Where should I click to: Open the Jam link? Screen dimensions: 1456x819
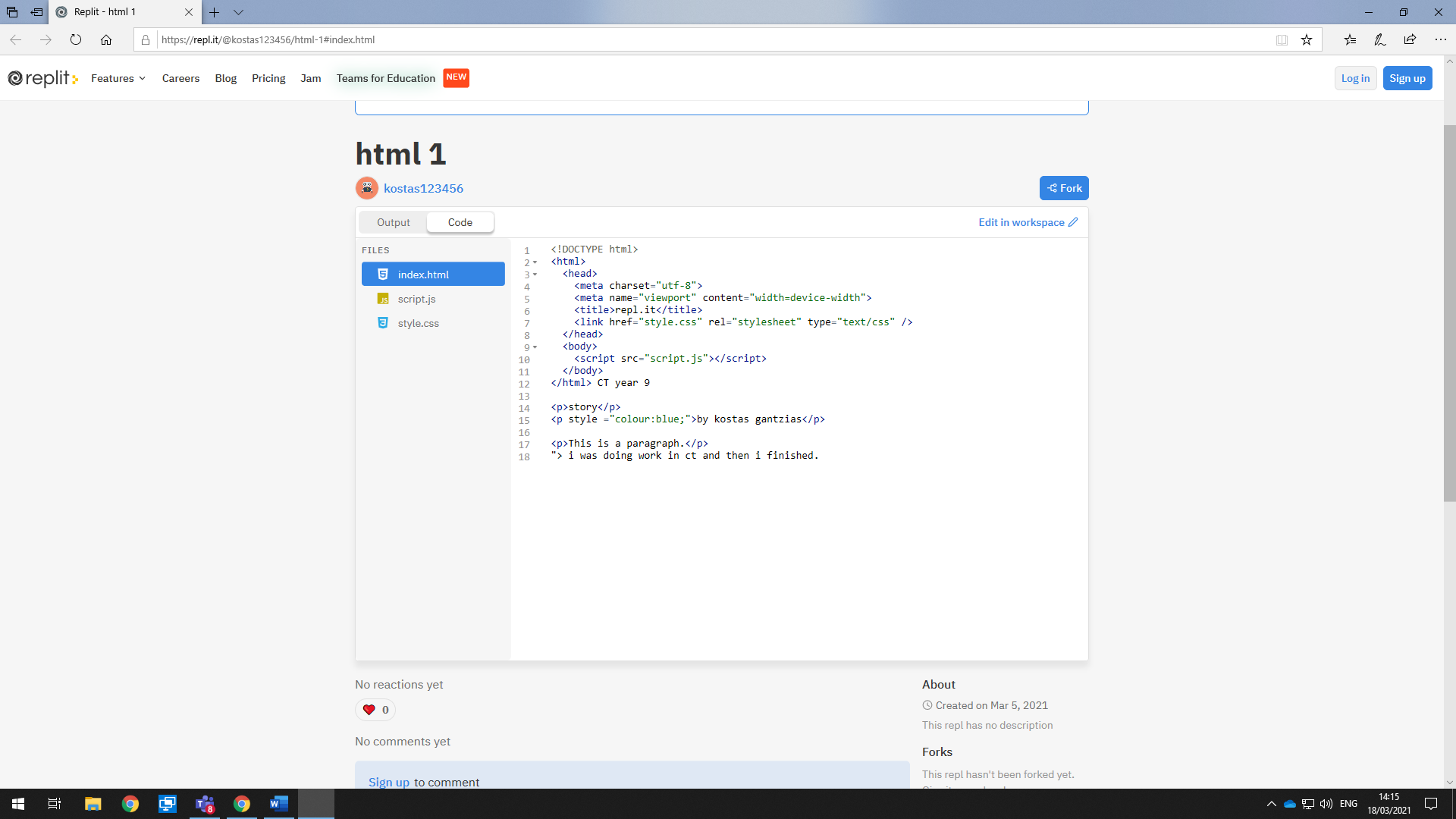point(310,78)
